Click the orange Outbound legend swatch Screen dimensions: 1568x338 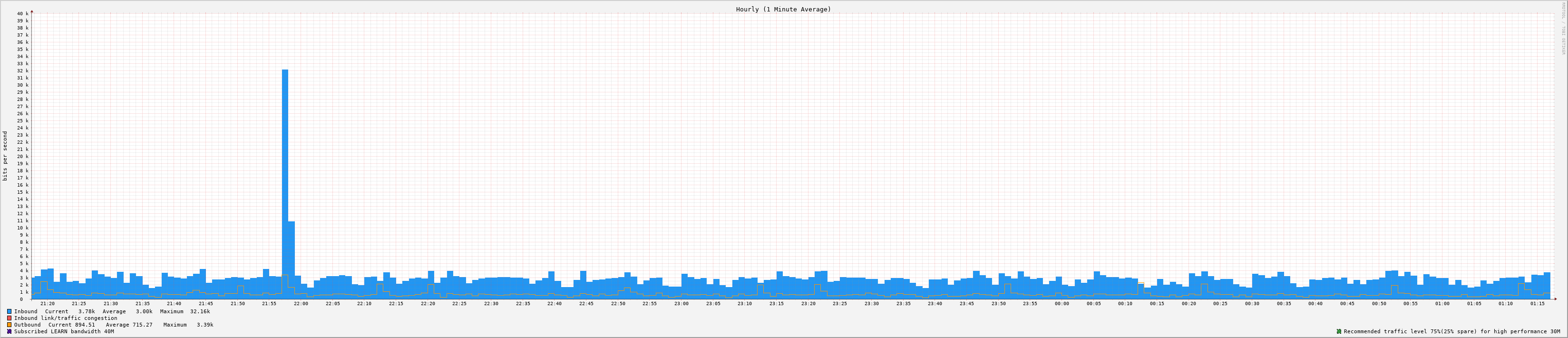pos(9,325)
